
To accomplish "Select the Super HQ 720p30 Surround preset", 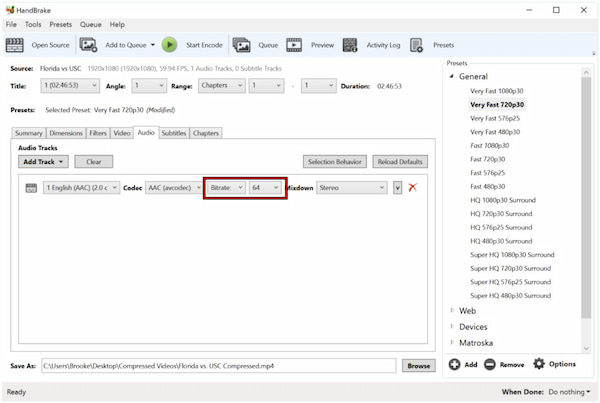I will [510, 269].
